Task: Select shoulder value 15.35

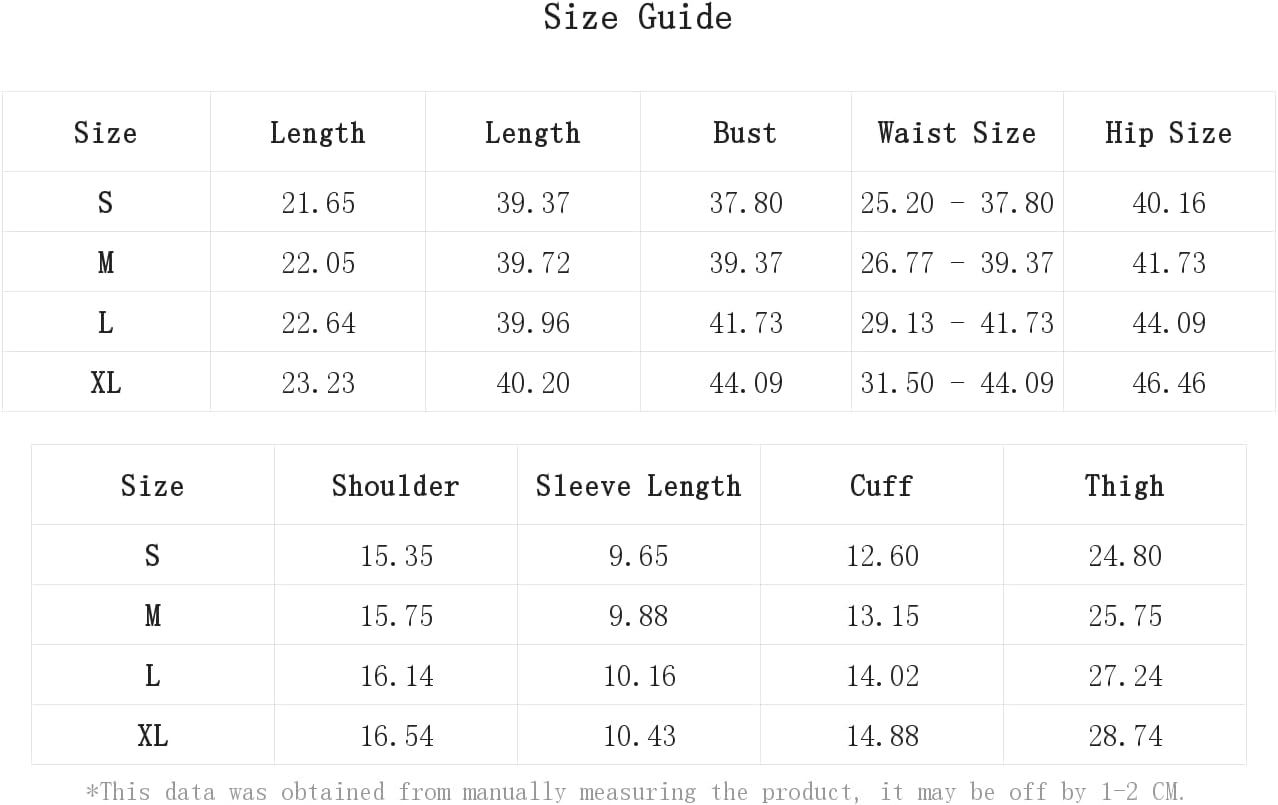Action: pyautogui.click(x=397, y=556)
